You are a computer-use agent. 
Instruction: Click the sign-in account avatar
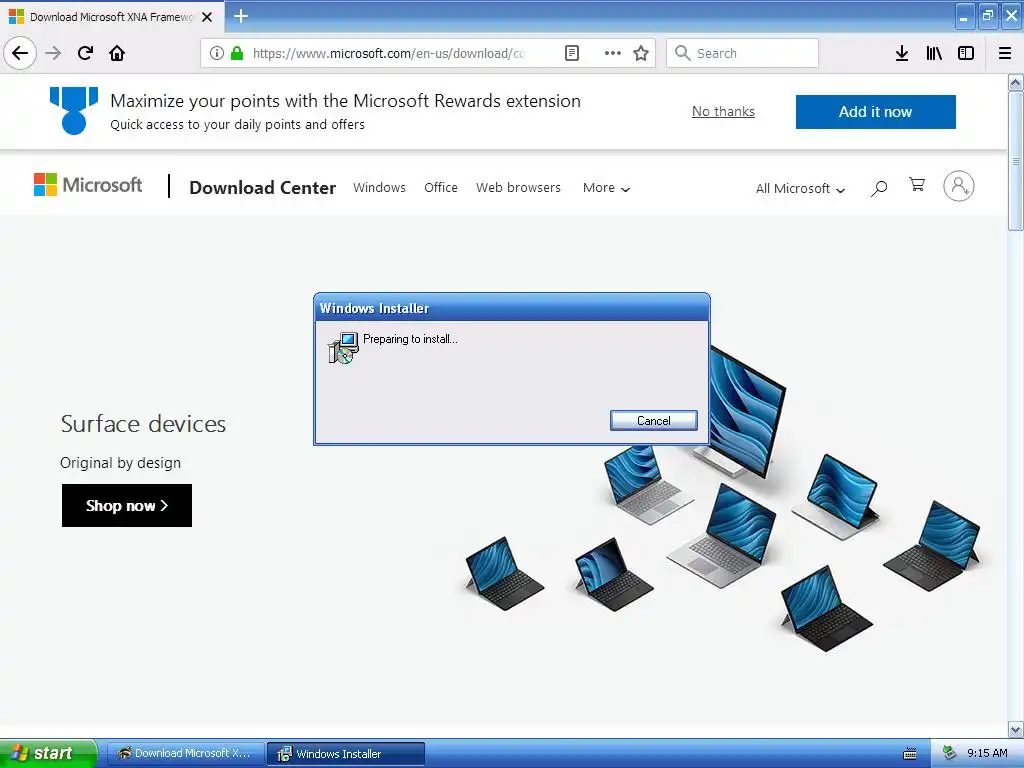pos(958,186)
